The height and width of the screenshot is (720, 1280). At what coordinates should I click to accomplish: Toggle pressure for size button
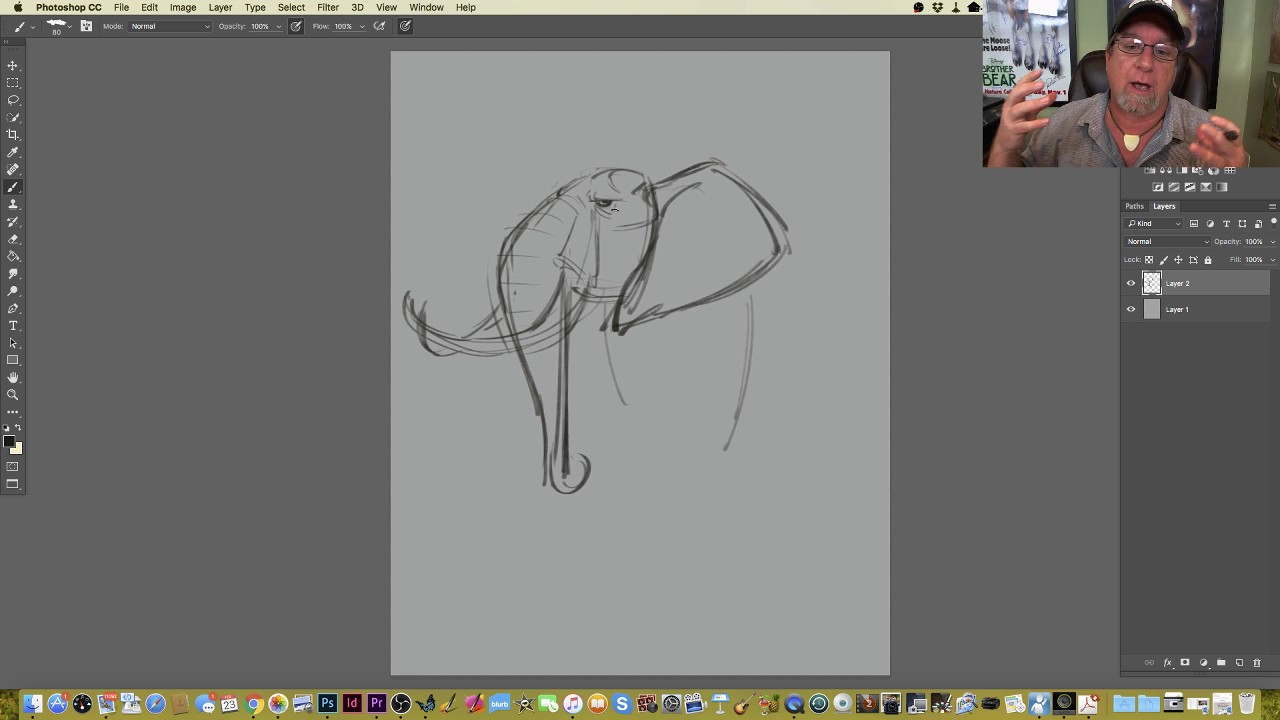(405, 26)
